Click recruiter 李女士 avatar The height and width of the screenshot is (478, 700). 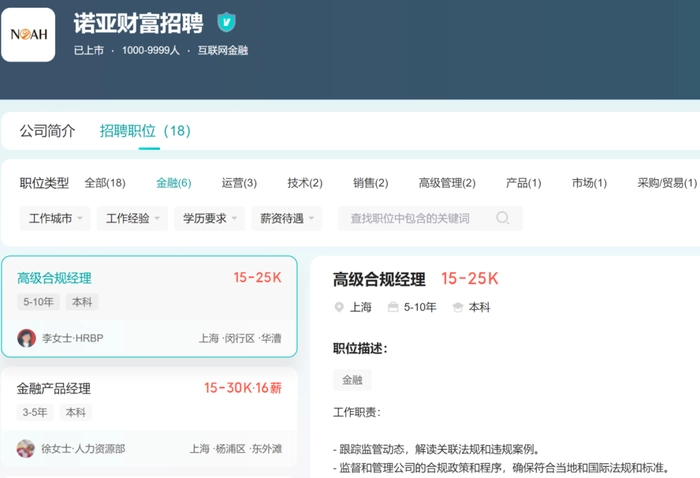click(x=27, y=338)
